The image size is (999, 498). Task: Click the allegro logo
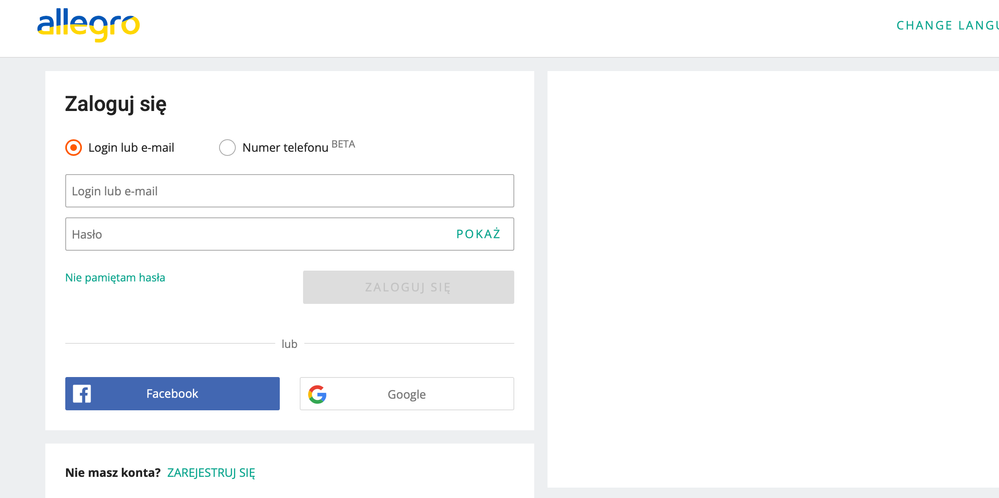point(88,25)
